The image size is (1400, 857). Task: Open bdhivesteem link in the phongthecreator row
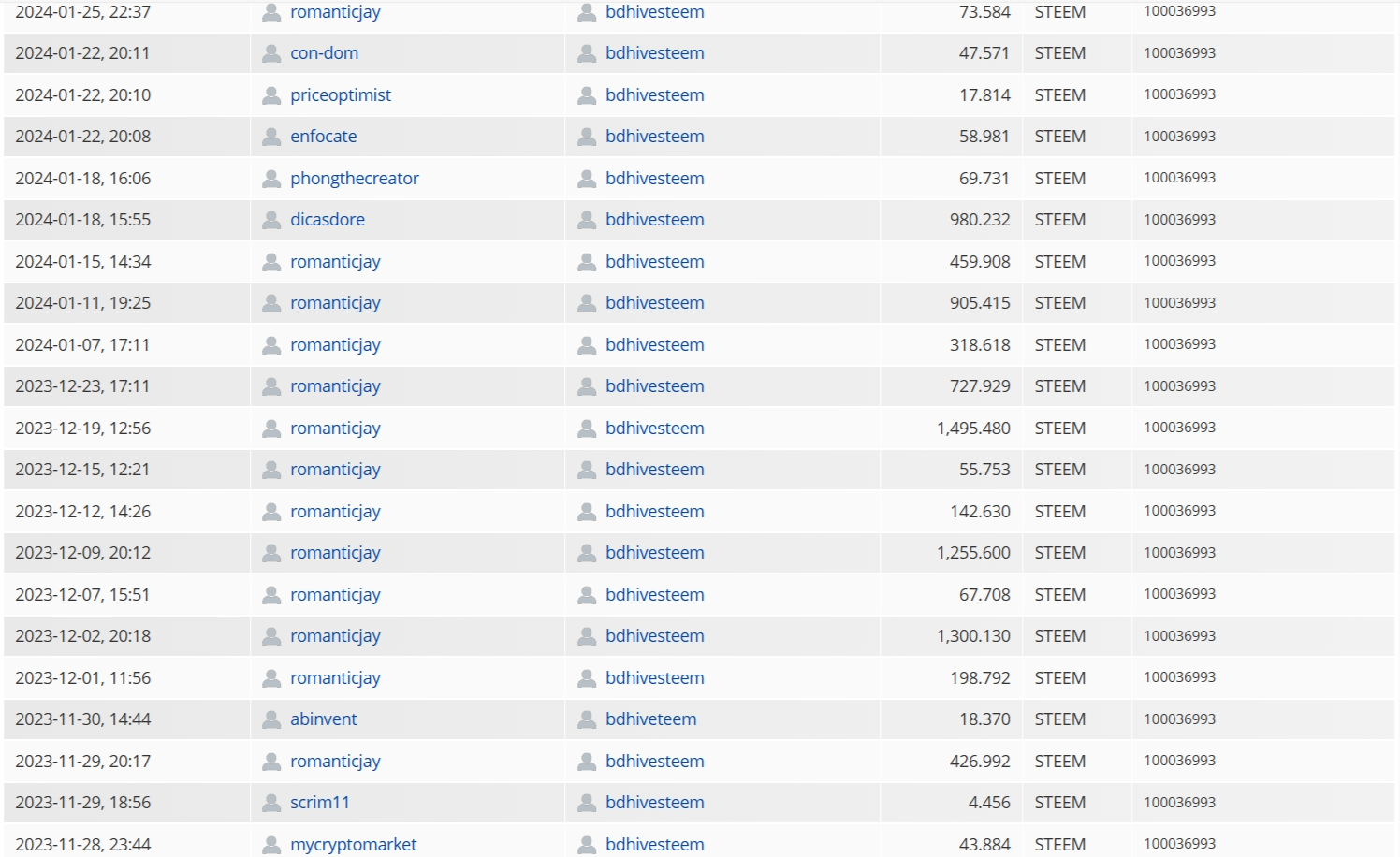coord(655,179)
